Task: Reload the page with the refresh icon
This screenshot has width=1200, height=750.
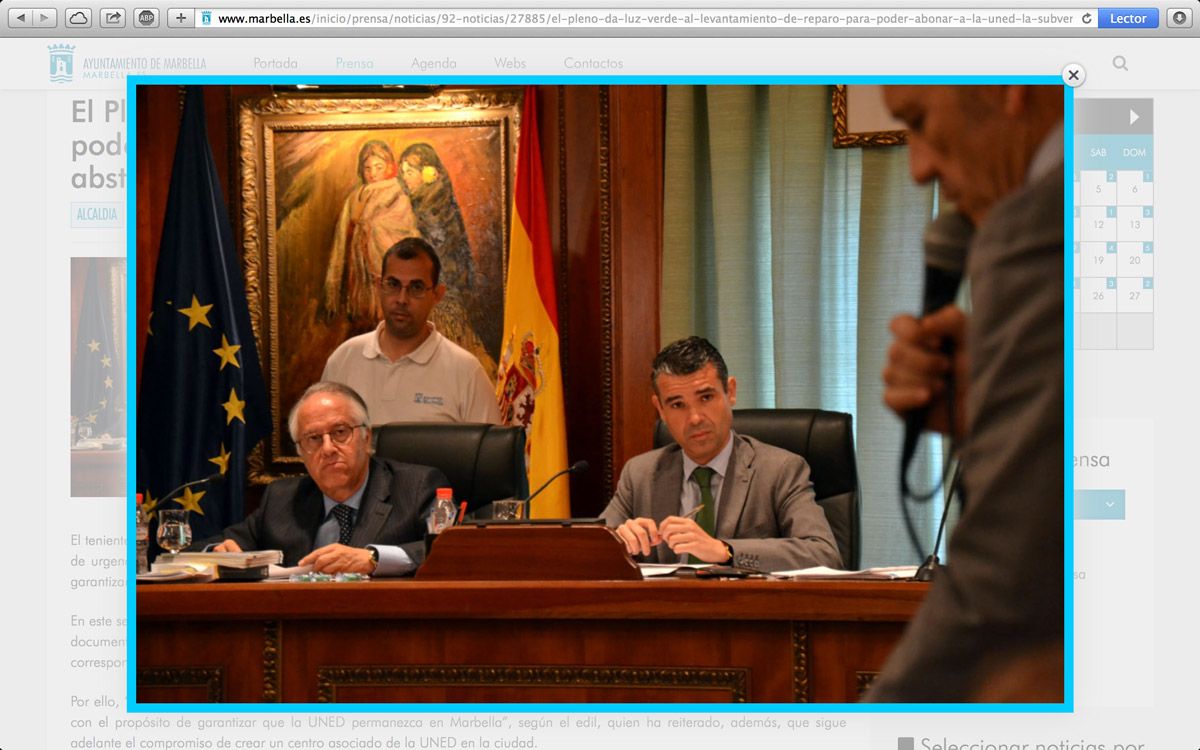Action: tap(1087, 18)
